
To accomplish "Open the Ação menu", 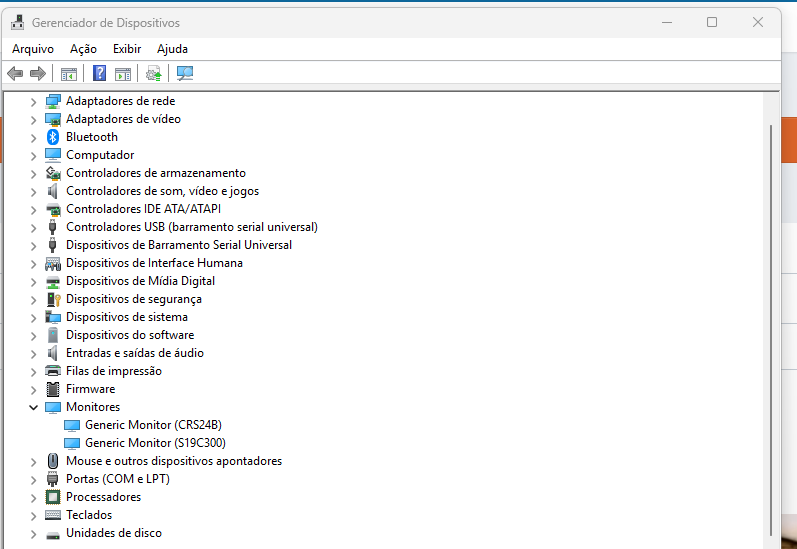I will [83, 49].
